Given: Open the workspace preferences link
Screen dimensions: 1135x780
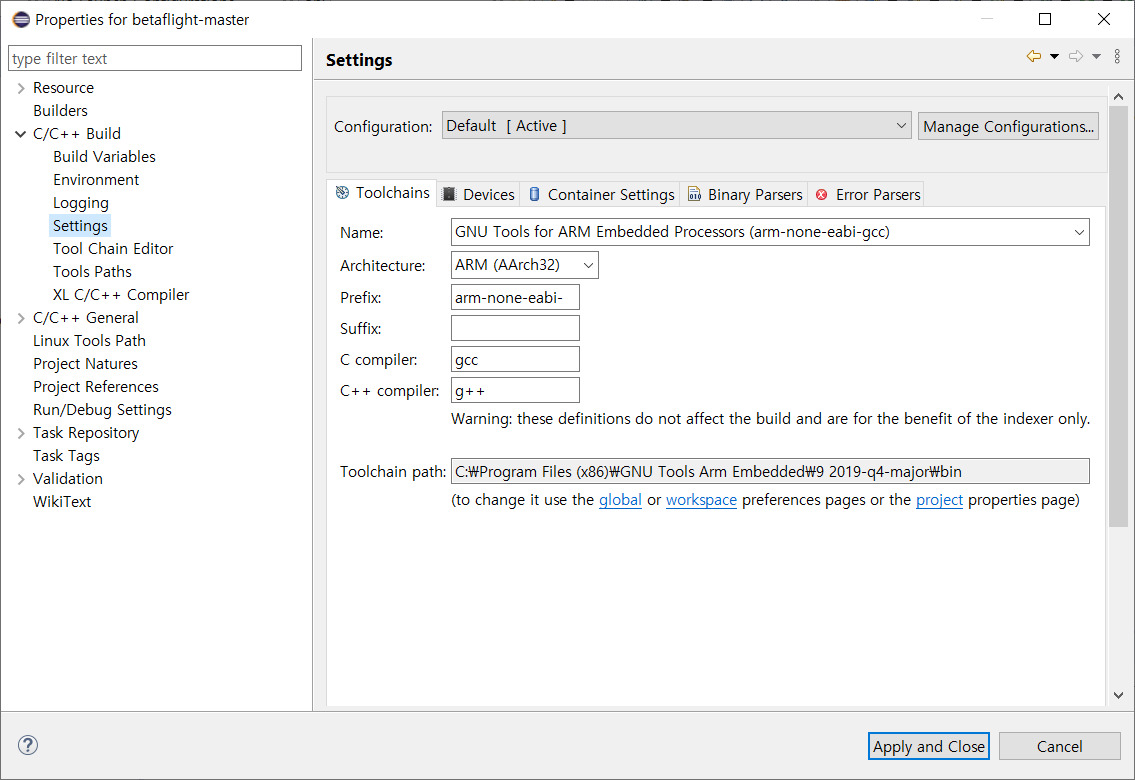Looking at the screenshot, I should 701,500.
